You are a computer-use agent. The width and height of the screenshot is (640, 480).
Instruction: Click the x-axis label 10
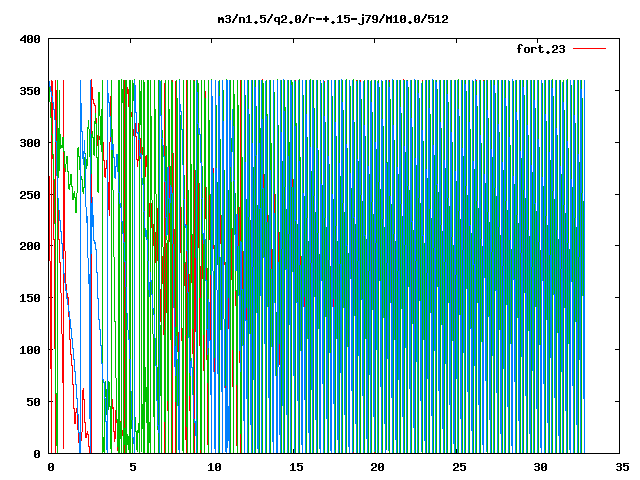[x=214, y=467]
